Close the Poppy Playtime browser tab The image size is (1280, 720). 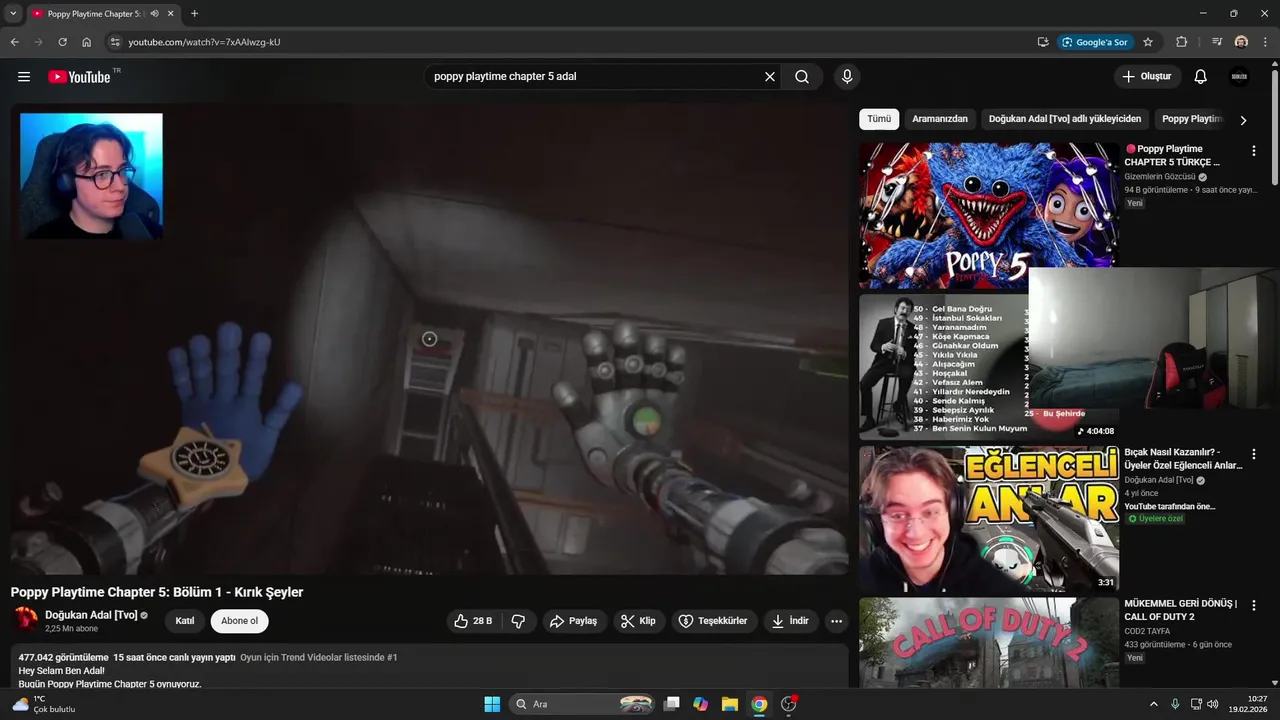171,14
